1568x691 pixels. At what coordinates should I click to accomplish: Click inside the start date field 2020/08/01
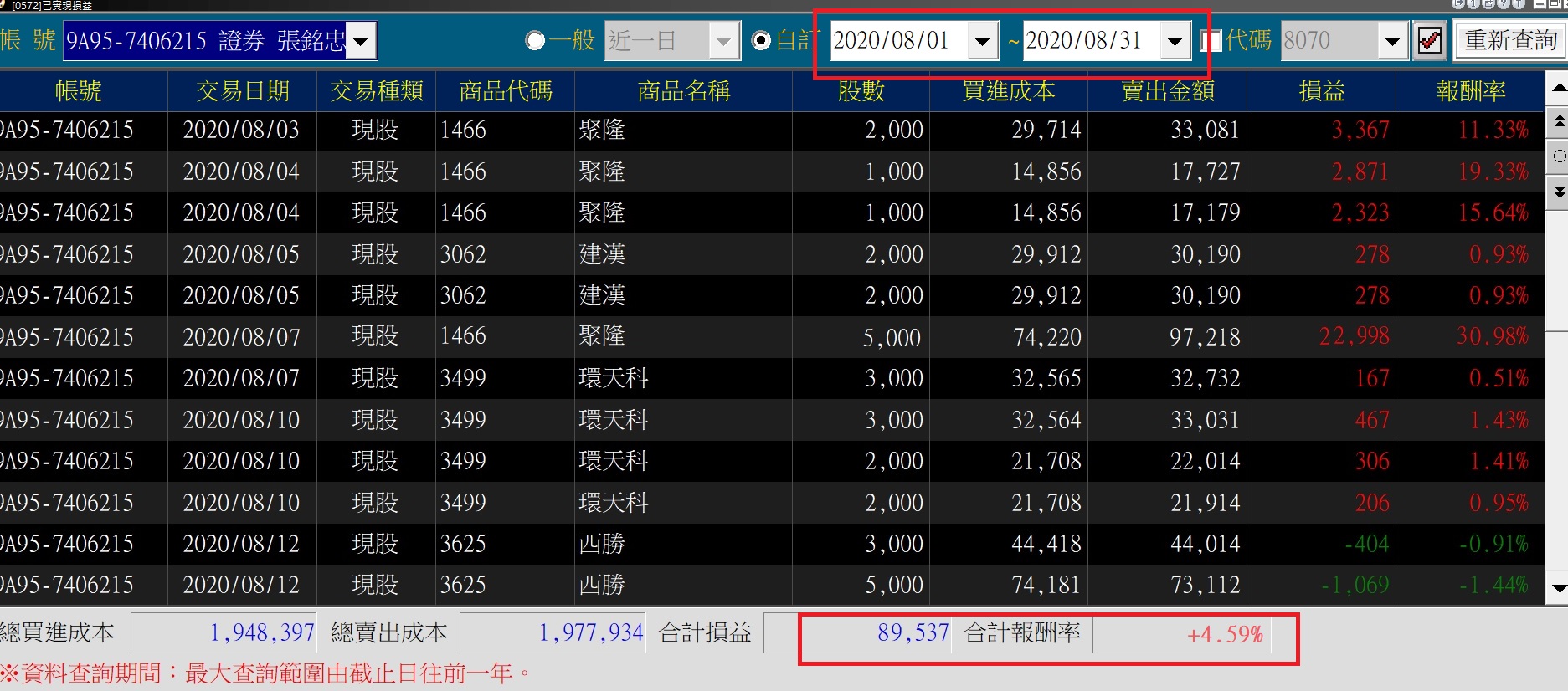898,41
